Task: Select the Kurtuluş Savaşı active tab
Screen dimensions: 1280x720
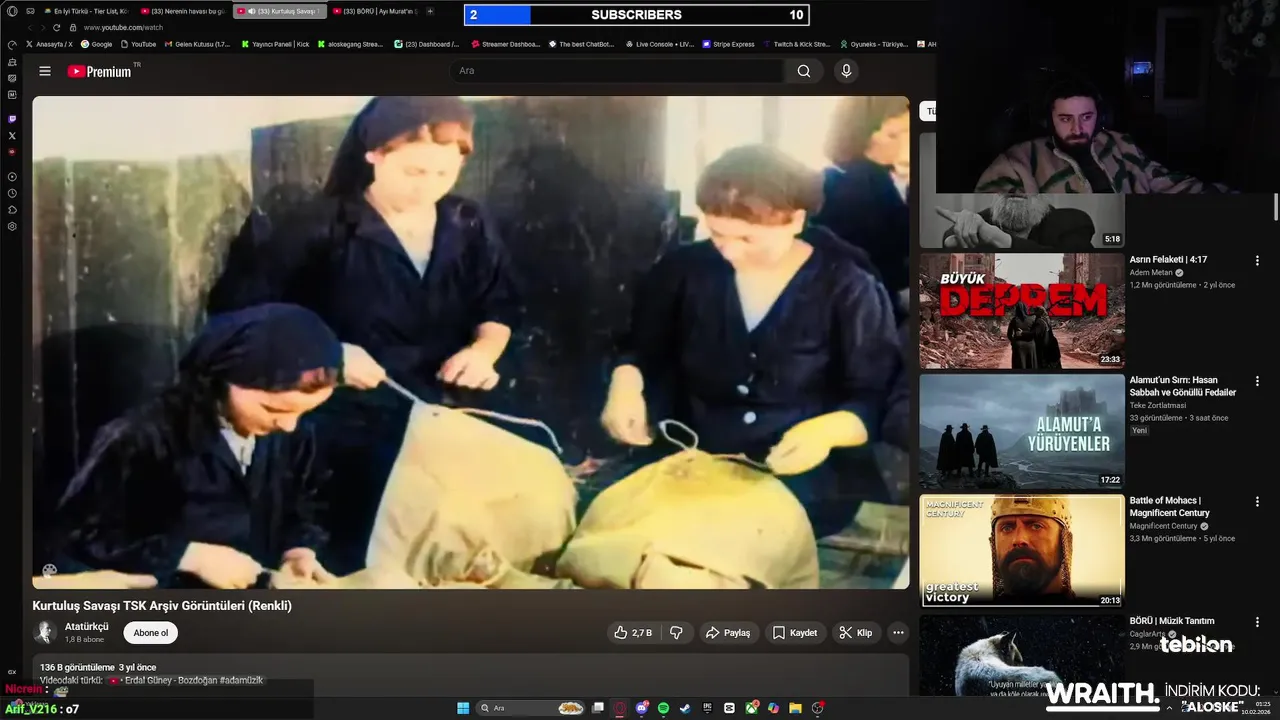Action: click(279, 11)
